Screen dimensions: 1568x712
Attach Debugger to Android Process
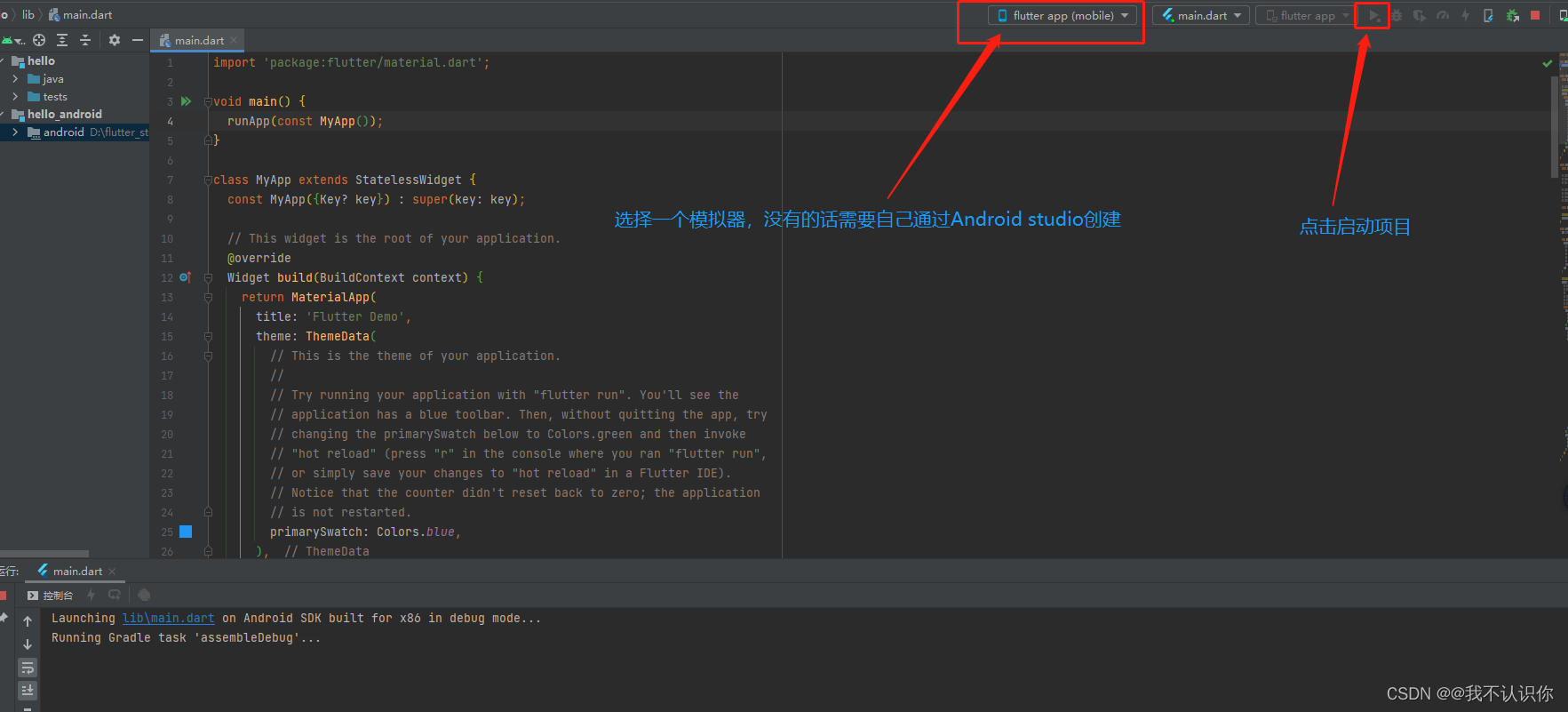click(1512, 15)
